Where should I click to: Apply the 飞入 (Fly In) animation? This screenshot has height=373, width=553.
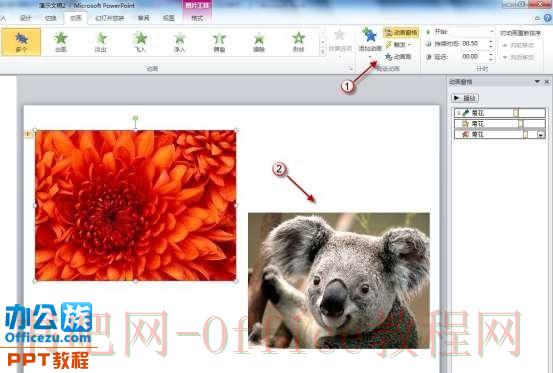[x=140, y=42]
